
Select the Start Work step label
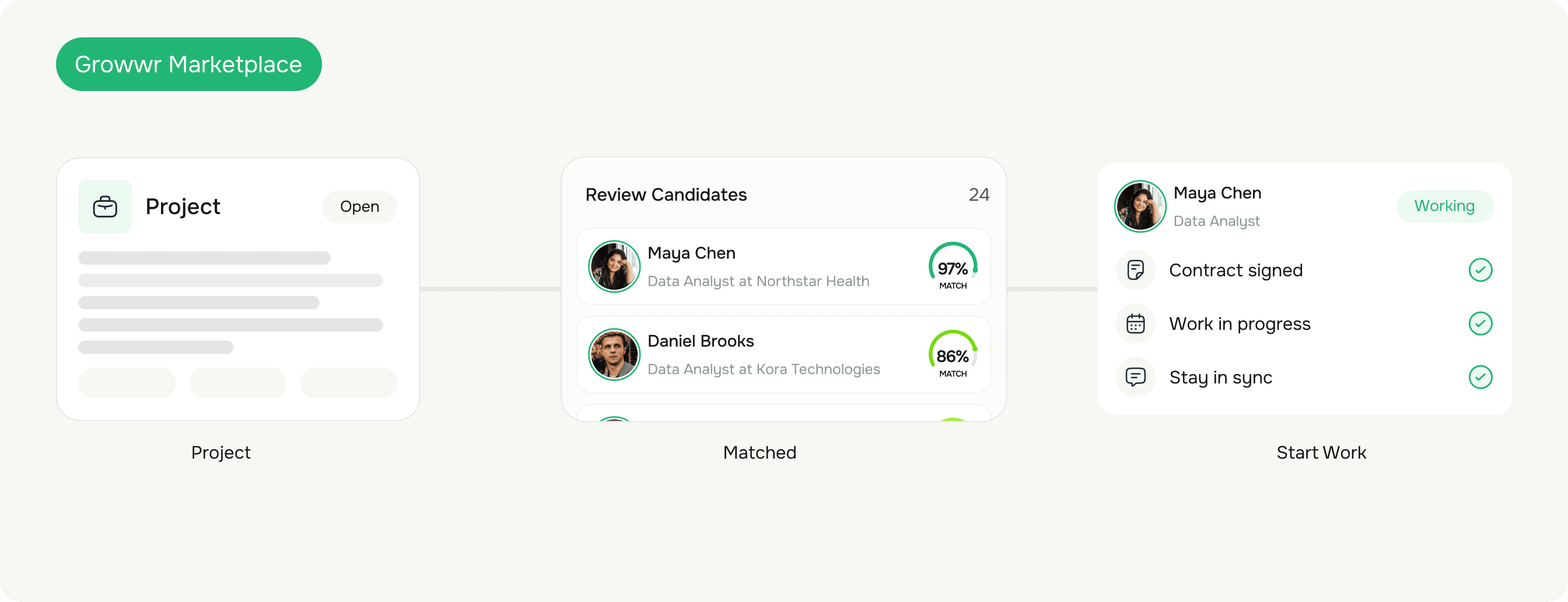click(1321, 452)
